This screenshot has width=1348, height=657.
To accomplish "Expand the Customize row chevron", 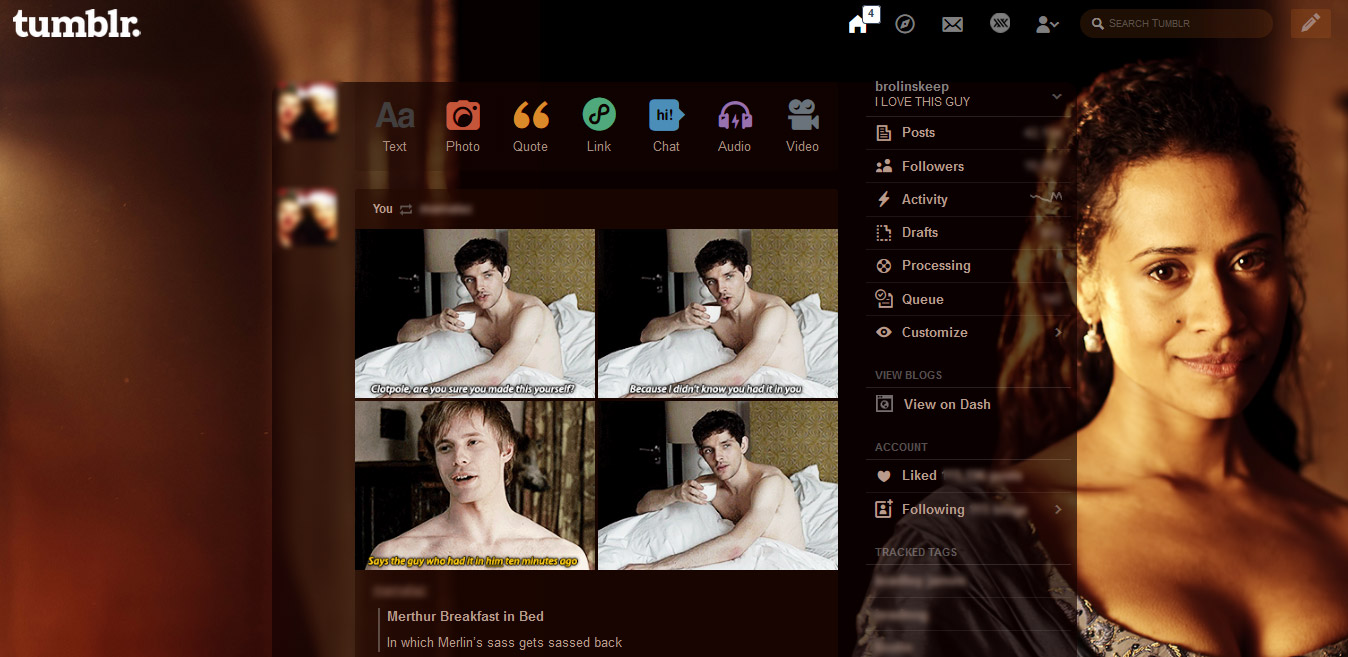I will coord(1058,332).
